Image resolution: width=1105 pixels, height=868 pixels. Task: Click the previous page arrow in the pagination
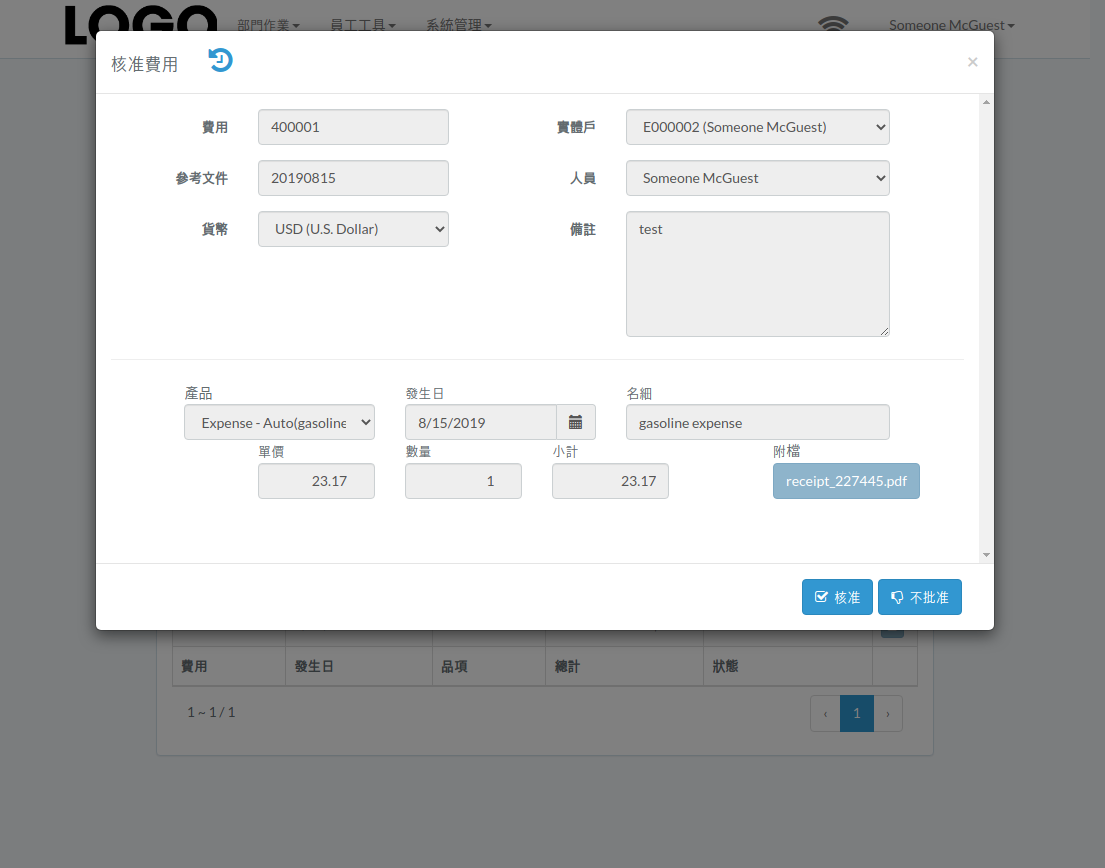tap(825, 713)
